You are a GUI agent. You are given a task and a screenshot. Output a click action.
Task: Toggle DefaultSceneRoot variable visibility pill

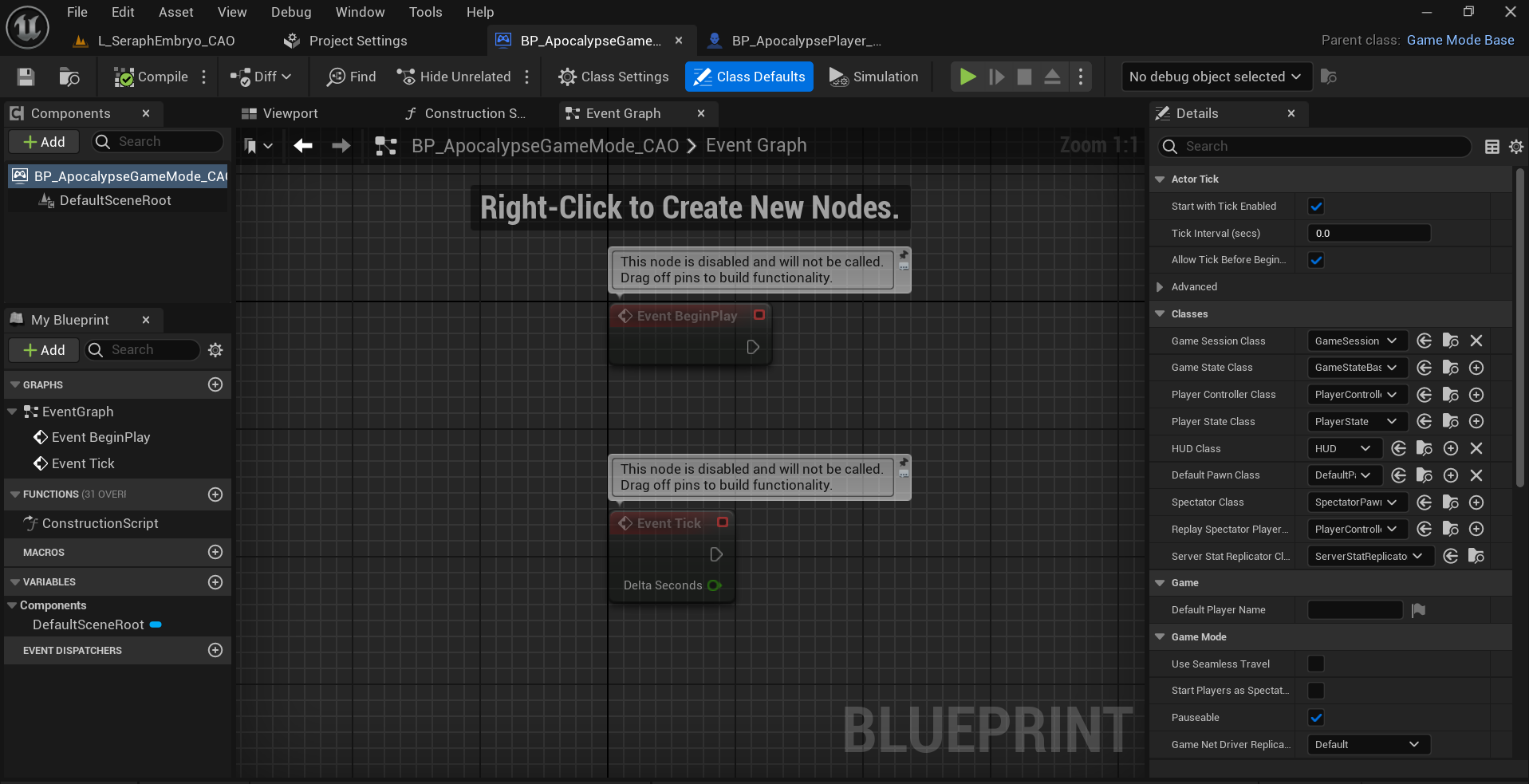156,624
